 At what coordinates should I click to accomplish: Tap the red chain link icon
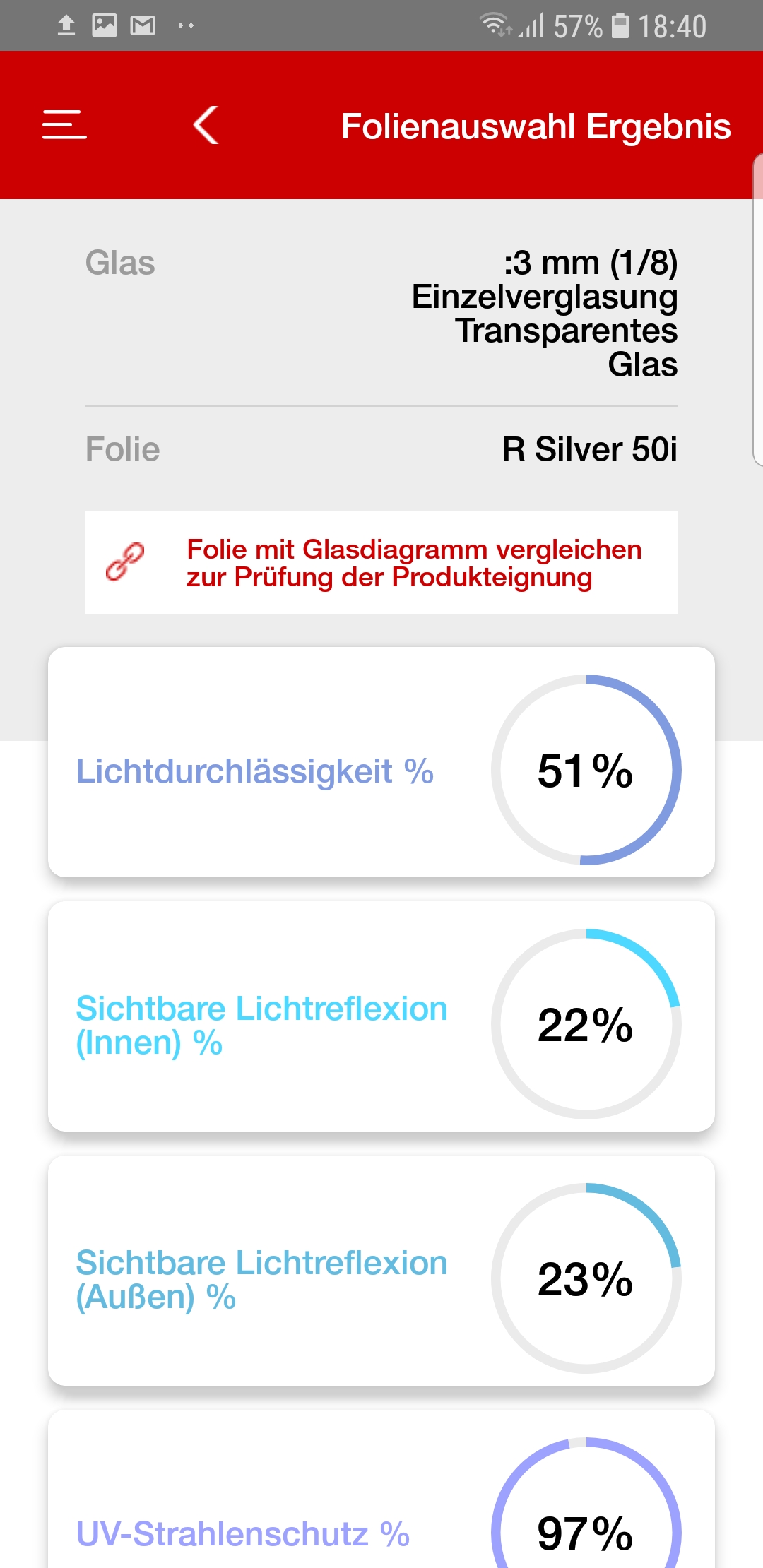[125, 562]
